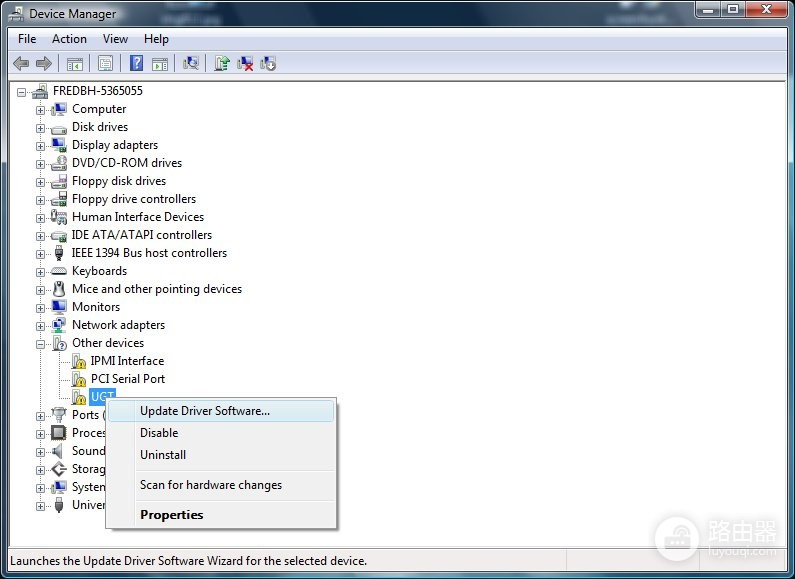This screenshot has height=579, width=795.
Task: Click the UGT device warning icon
Action: pos(79,397)
